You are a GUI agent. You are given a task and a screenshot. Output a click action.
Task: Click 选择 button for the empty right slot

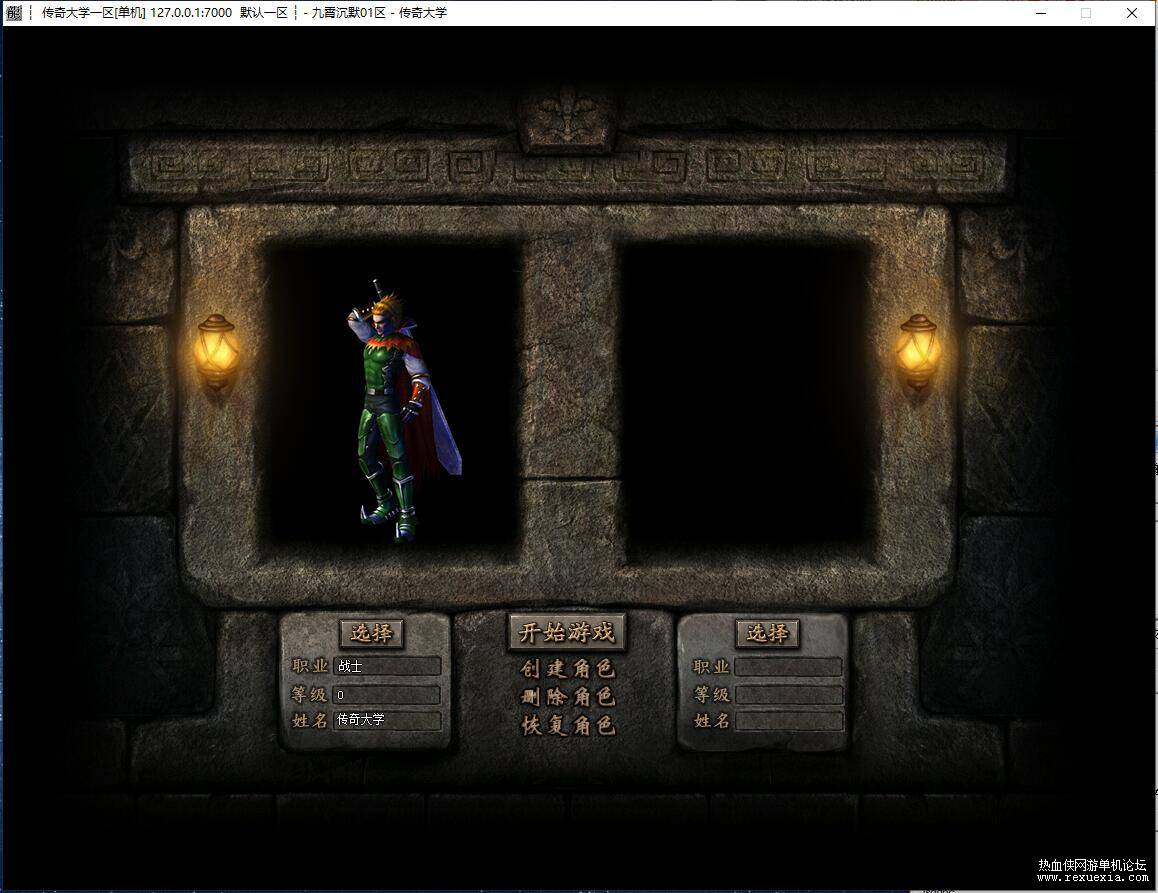coord(767,633)
